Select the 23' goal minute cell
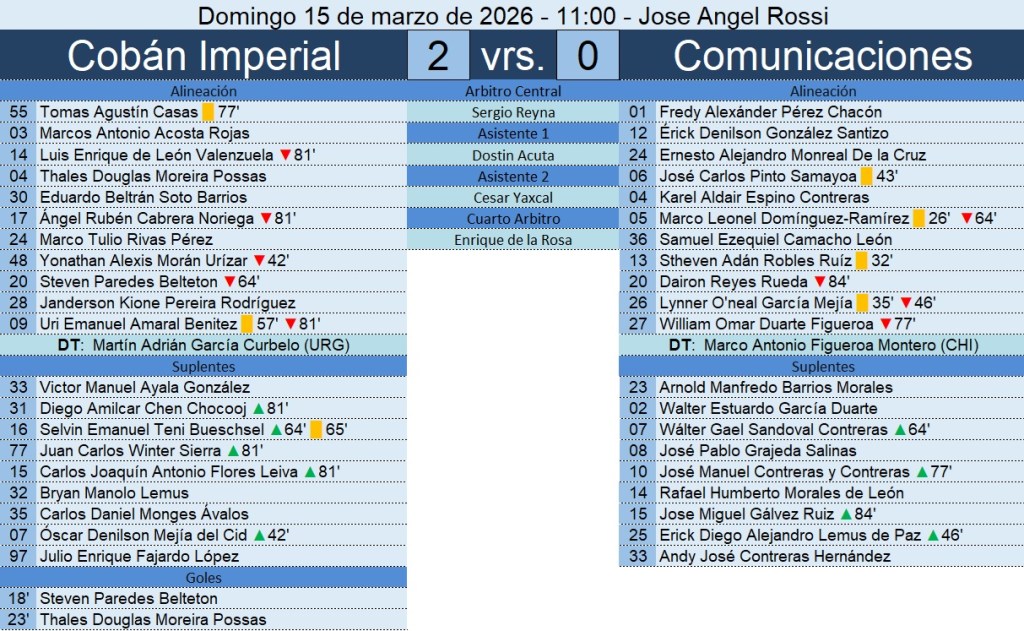Screen dimensions: 1024x631 pos(19,619)
